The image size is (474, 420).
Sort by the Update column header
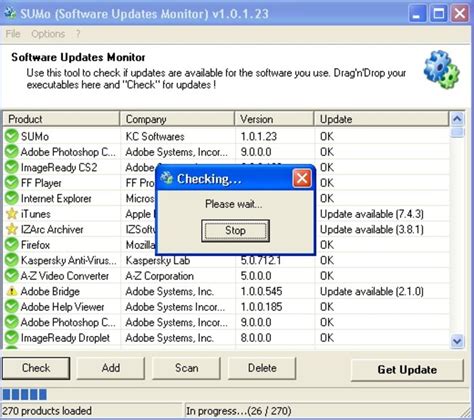(x=381, y=119)
